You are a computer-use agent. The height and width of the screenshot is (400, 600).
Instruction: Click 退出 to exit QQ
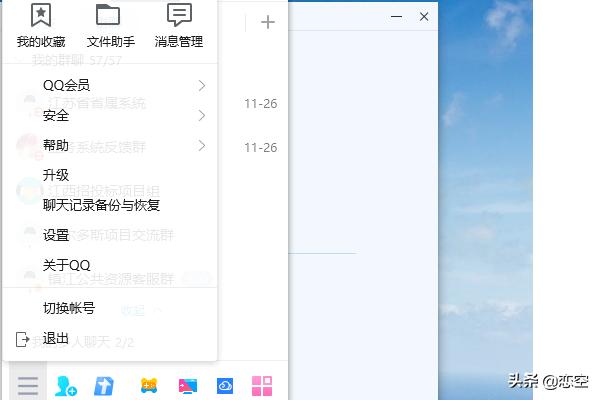pos(57,339)
